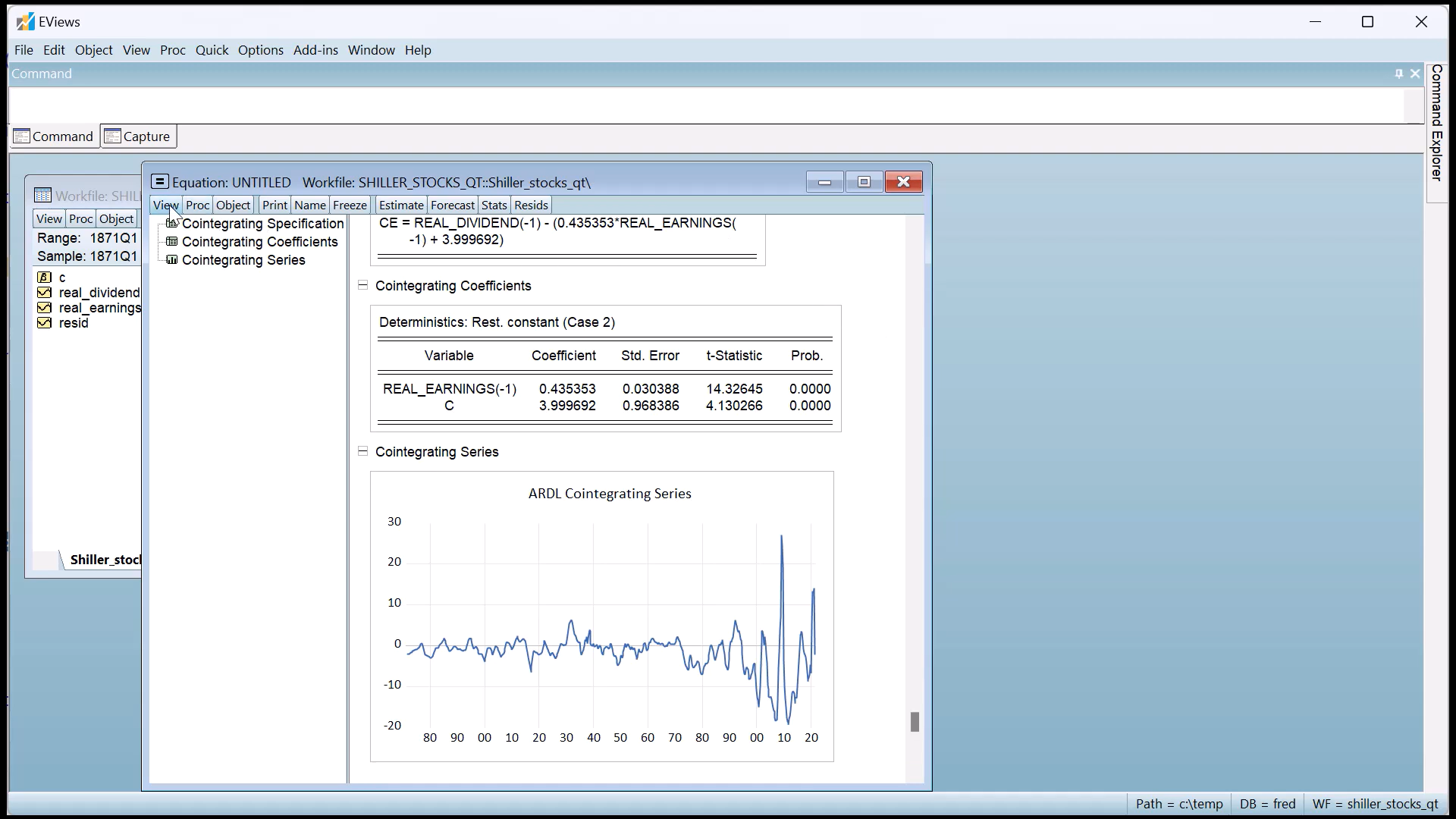1456x819 pixels.
Task: Collapse the Cointegrating Coefficients section
Action: tap(362, 286)
